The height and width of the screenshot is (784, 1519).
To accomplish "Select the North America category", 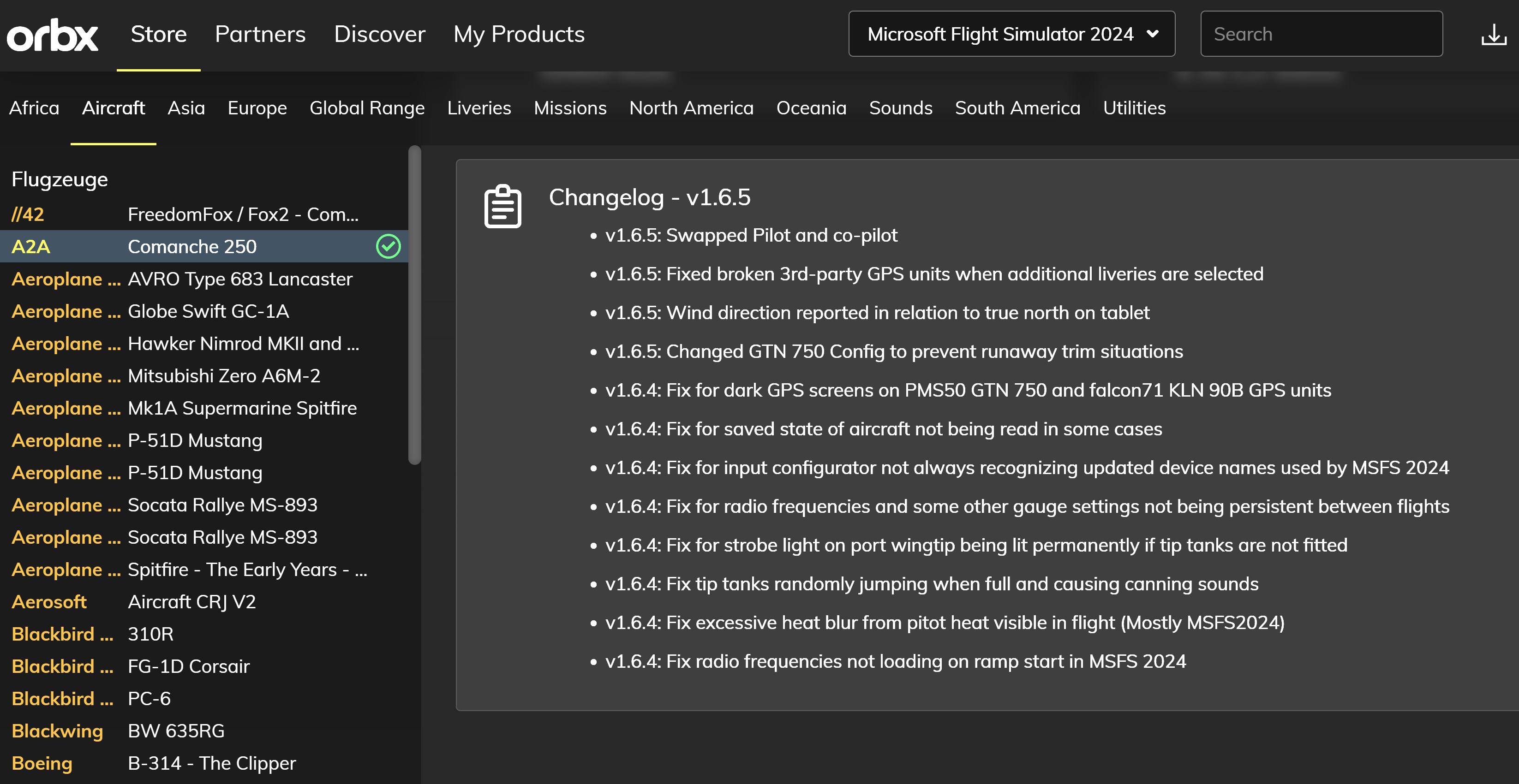I will pyautogui.click(x=691, y=108).
